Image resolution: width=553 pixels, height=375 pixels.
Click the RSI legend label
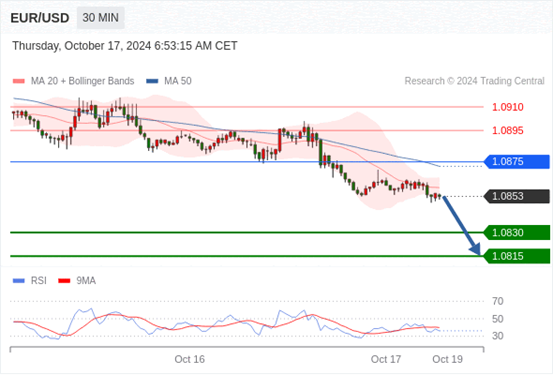click(38, 281)
